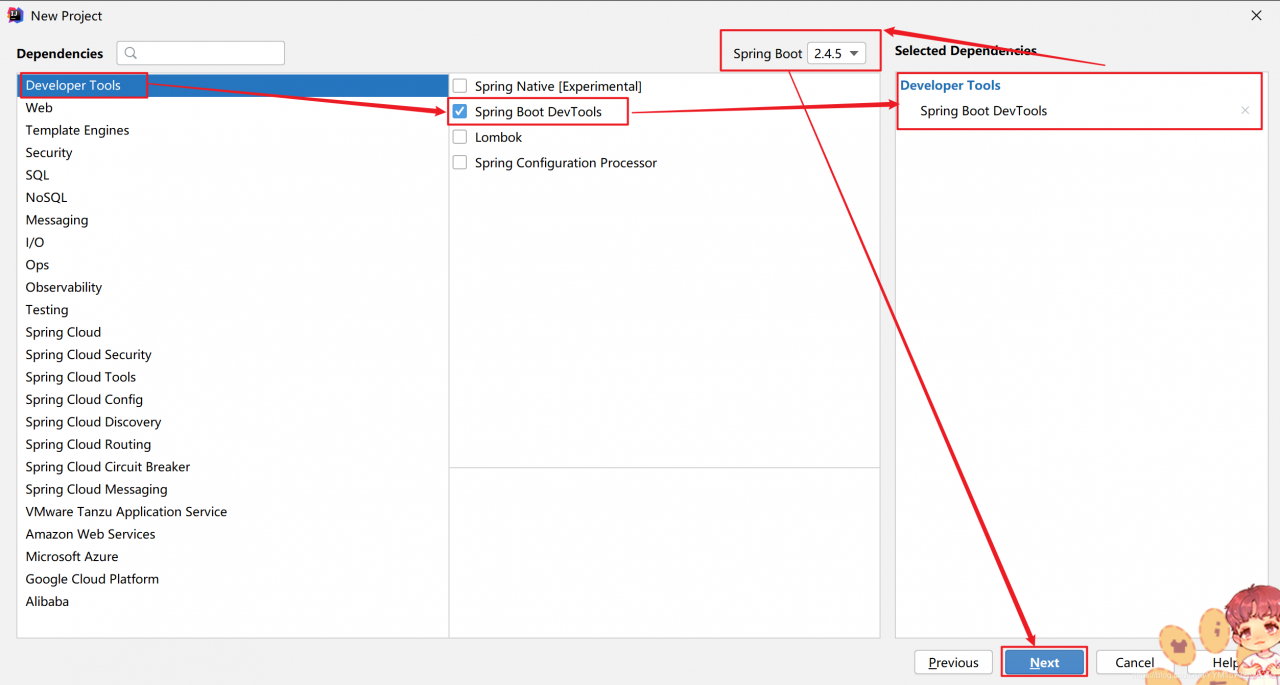Select Spring Cloud Circuit Breaker category
This screenshot has height=685, width=1280.
[x=232, y=467]
